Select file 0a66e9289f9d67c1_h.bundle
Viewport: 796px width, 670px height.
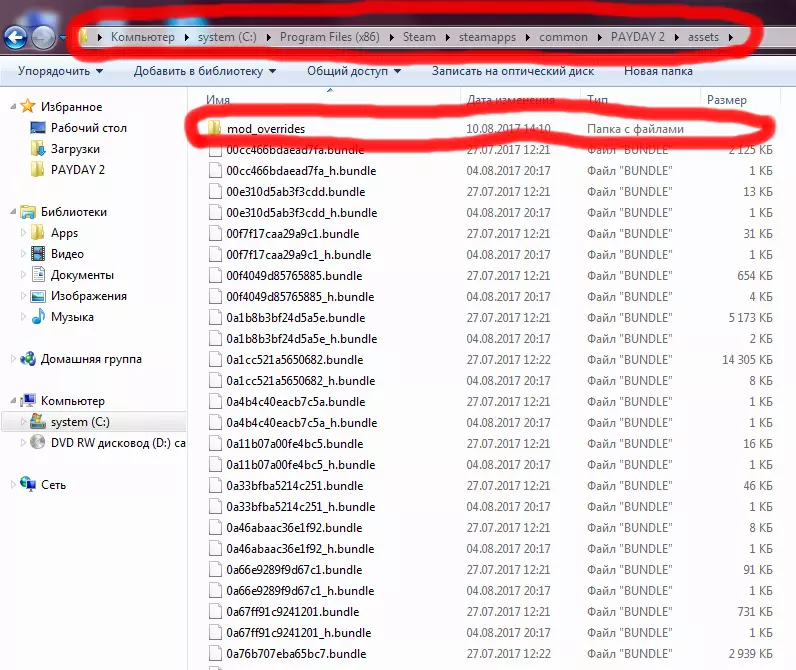point(300,590)
